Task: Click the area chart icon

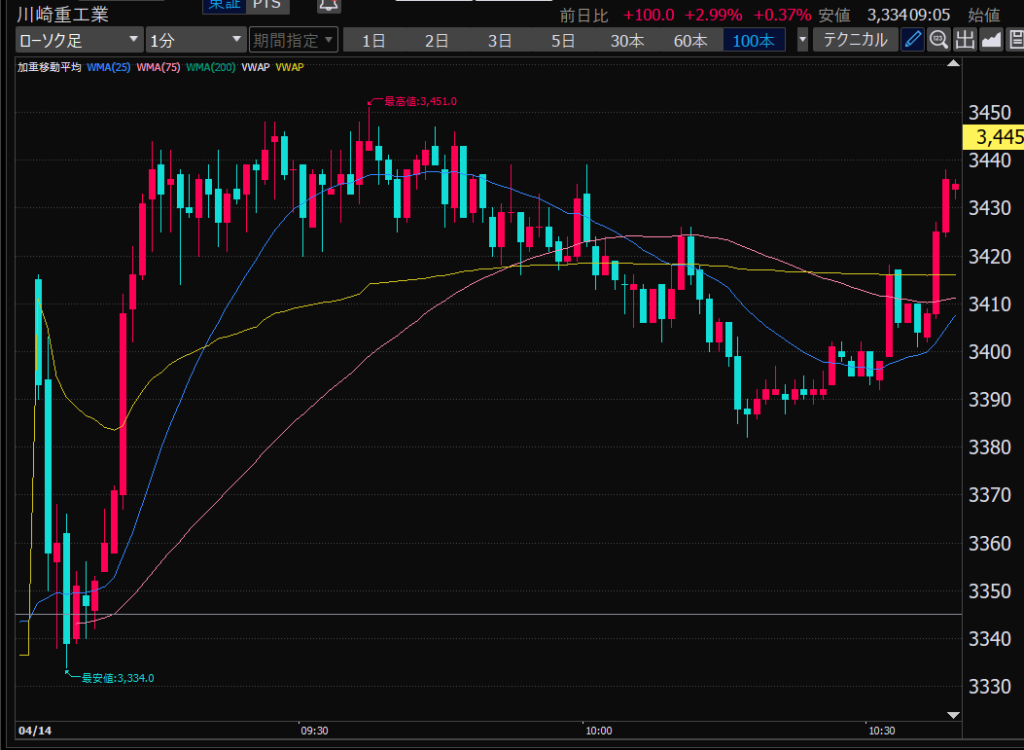Action: [990, 40]
